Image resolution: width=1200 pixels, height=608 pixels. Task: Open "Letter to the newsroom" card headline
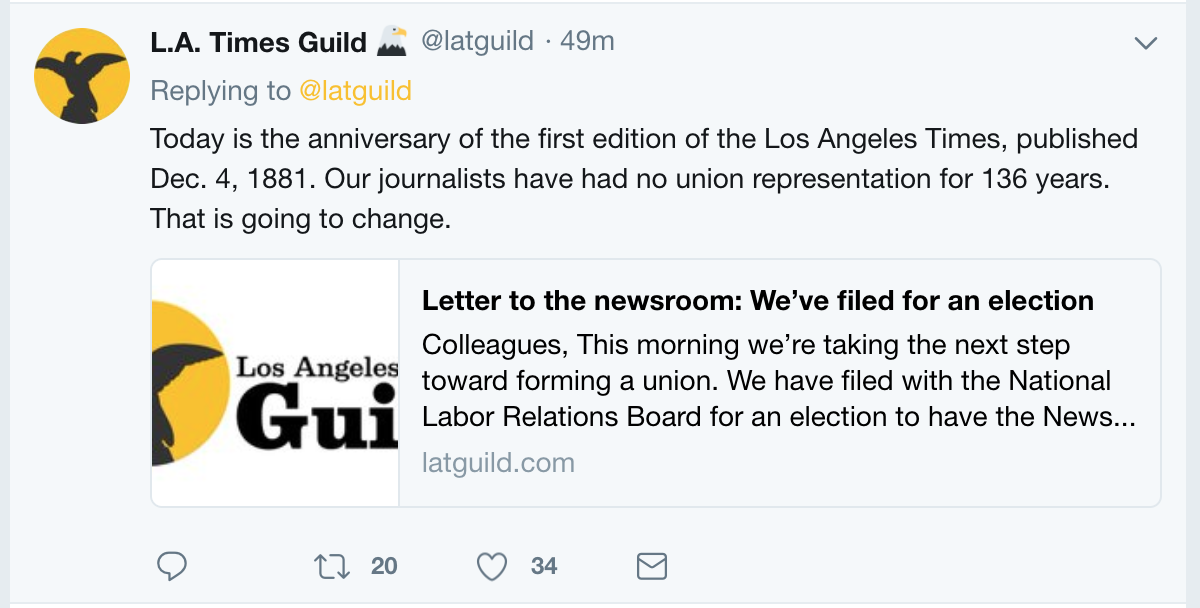point(757,300)
